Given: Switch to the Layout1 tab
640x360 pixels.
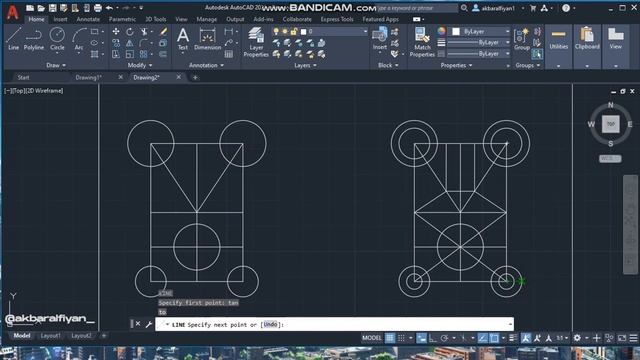Looking at the screenshot, I should [x=51, y=336].
